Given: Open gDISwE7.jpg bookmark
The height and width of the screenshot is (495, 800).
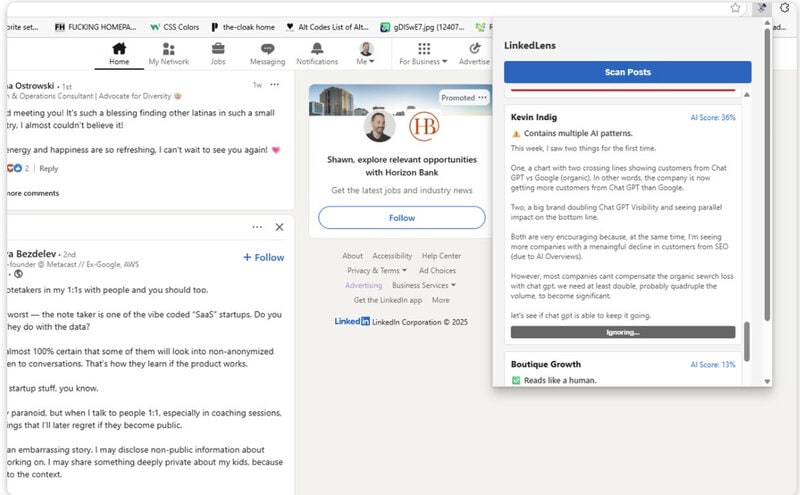Looking at the screenshot, I should click(422, 27).
